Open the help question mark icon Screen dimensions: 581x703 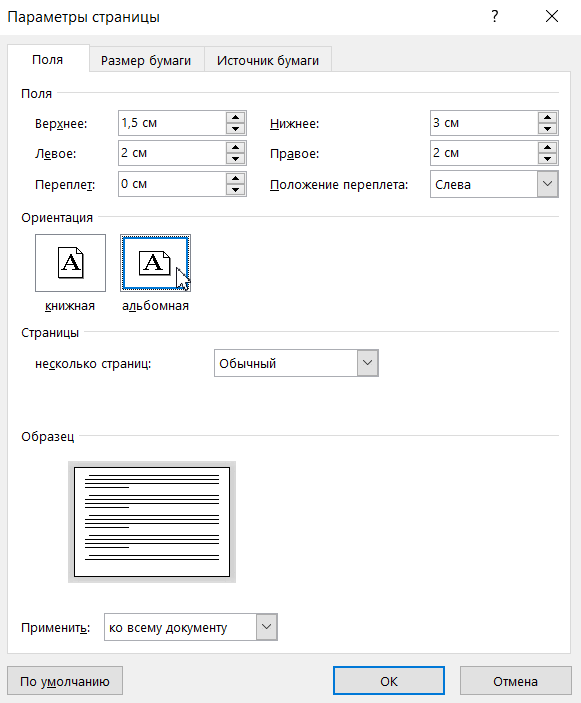click(494, 17)
